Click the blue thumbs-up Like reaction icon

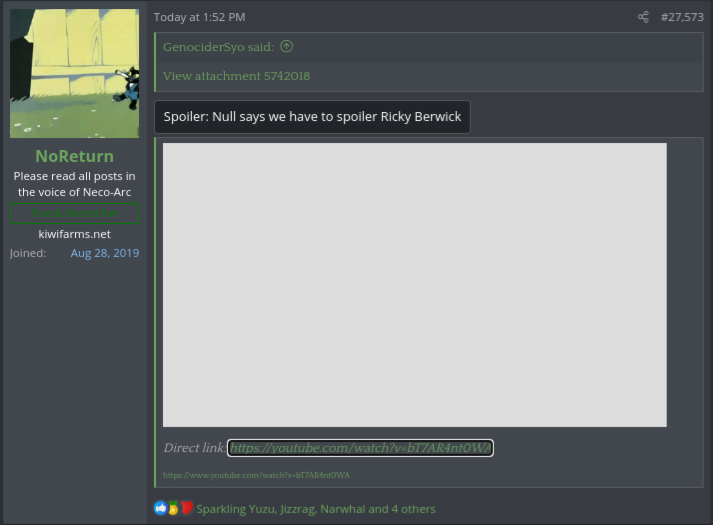[160, 508]
